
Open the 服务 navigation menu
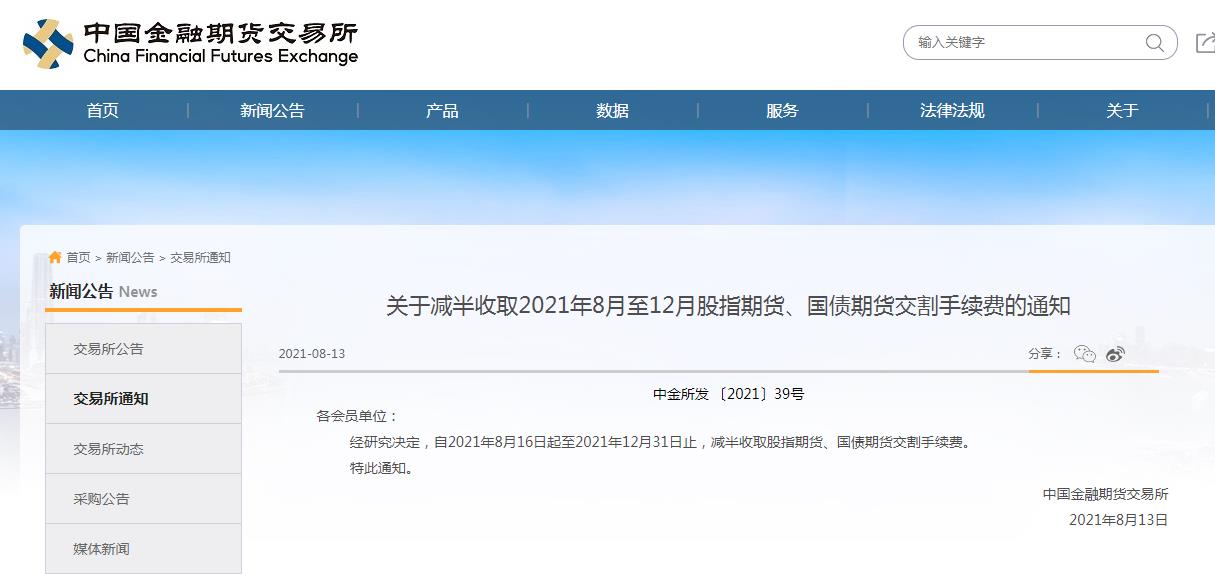click(782, 111)
